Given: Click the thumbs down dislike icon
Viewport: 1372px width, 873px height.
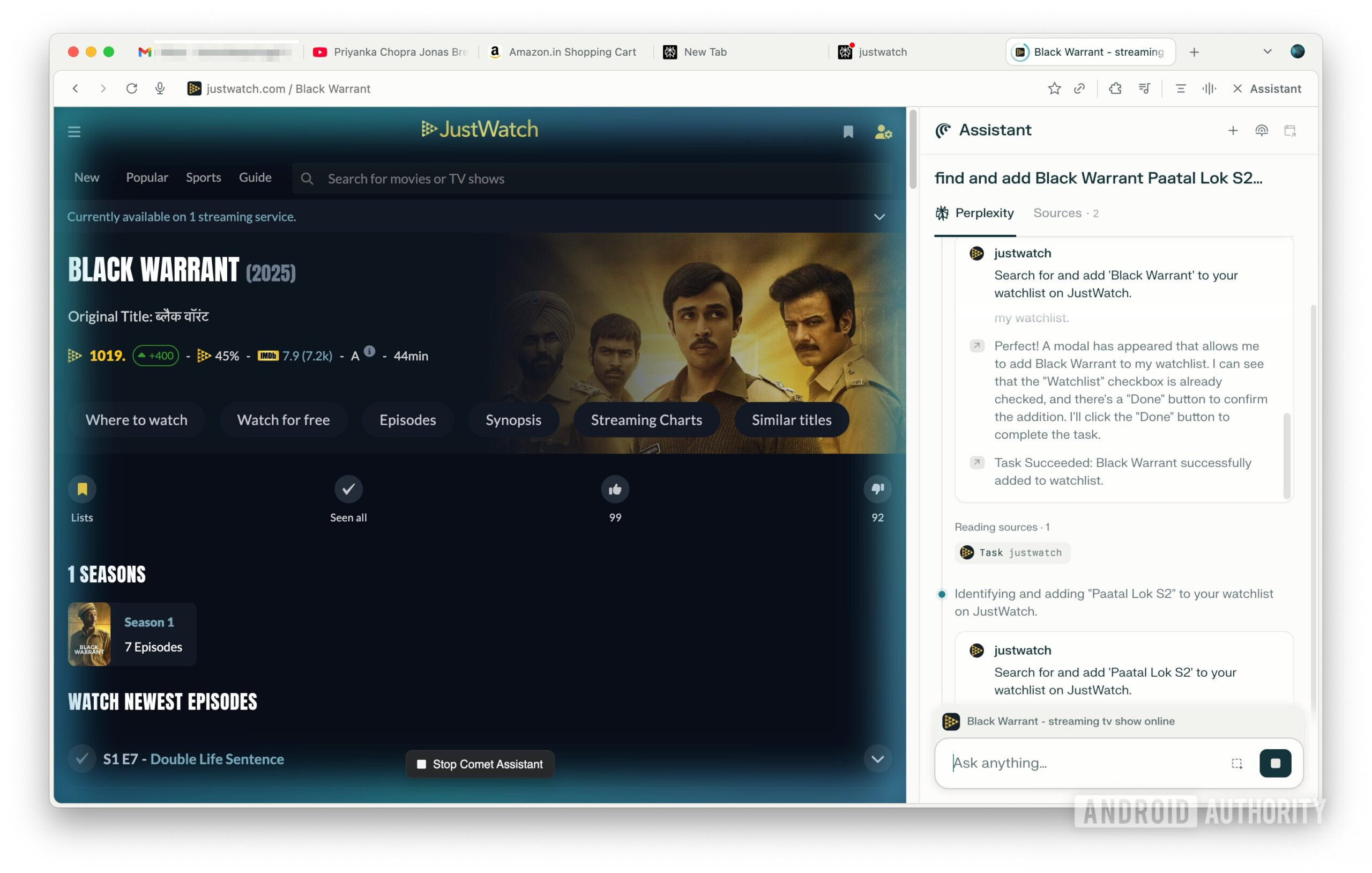Looking at the screenshot, I should [877, 489].
